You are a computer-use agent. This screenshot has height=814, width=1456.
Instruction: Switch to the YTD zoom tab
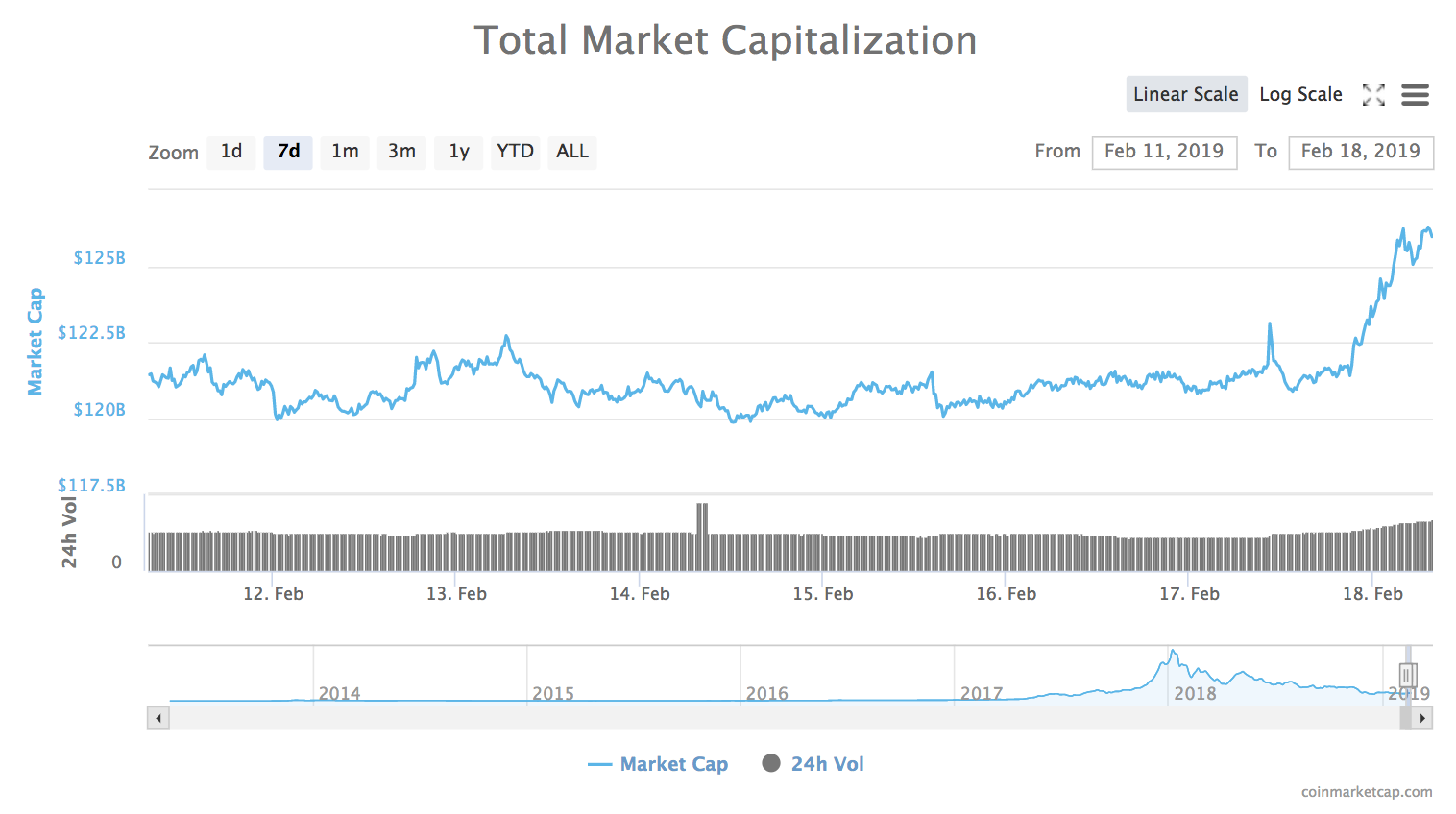point(515,152)
